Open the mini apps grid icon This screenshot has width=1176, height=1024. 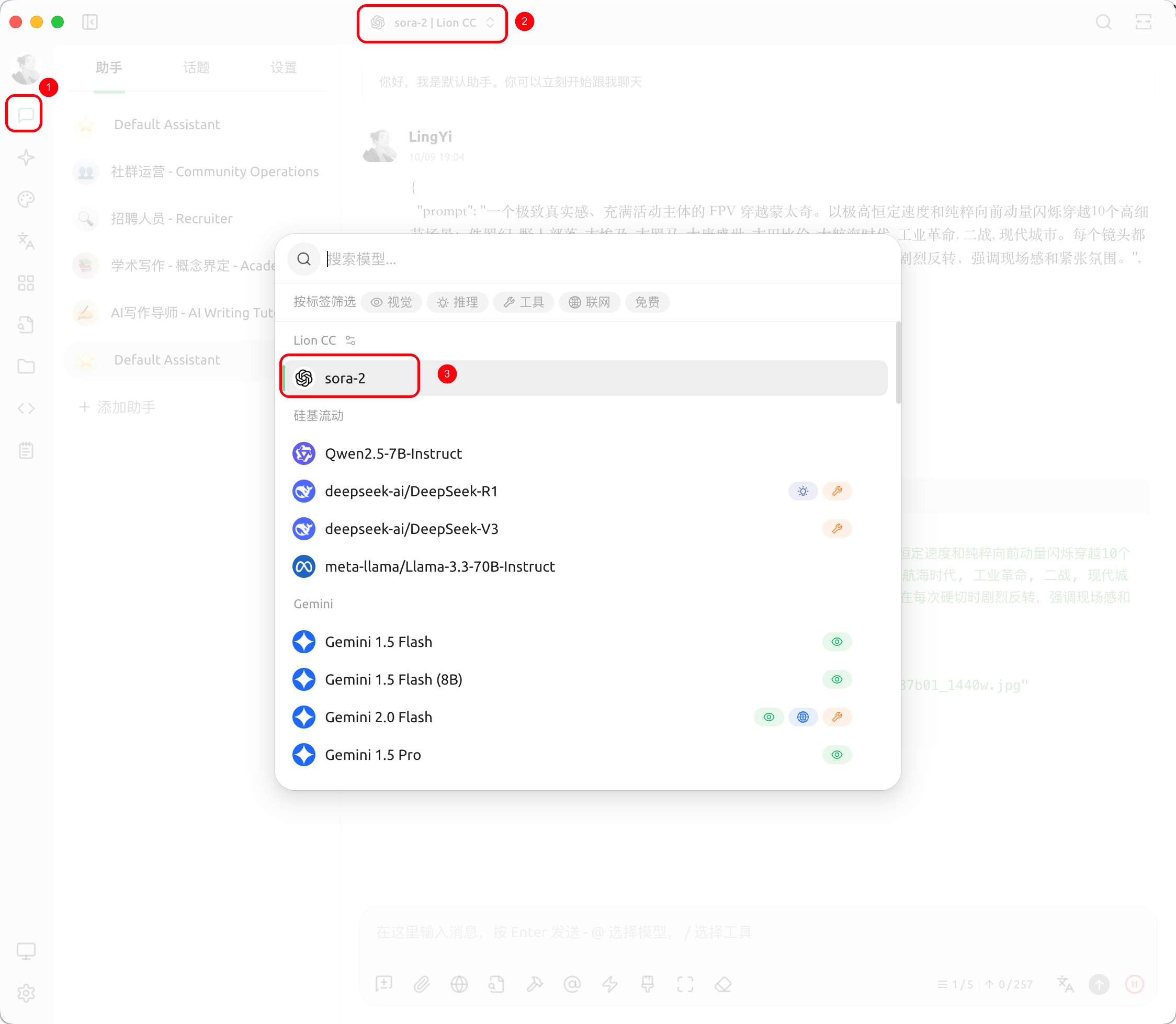[26, 283]
